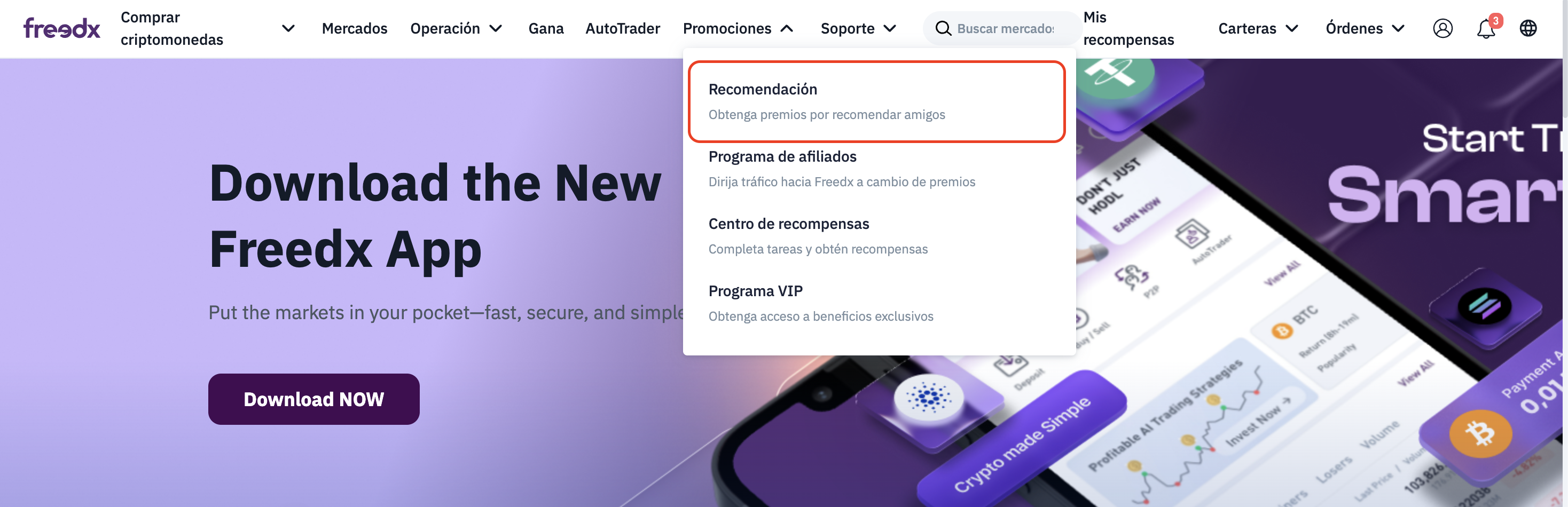Click the Download NOW button
The height and width of the screenshot is (507, 1568).
pyautogui.click(x=313, y=399)
